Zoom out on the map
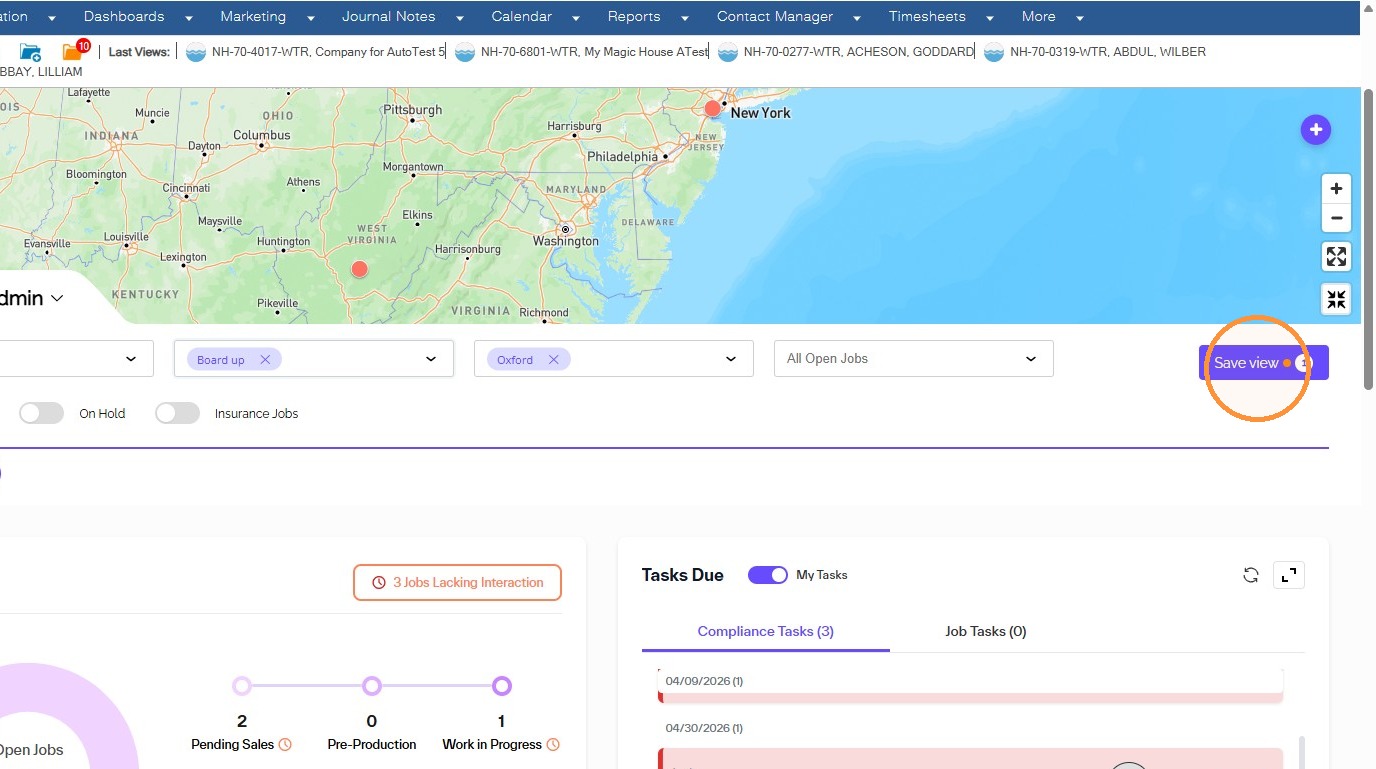The image size is (1376, 769). 1336,218
